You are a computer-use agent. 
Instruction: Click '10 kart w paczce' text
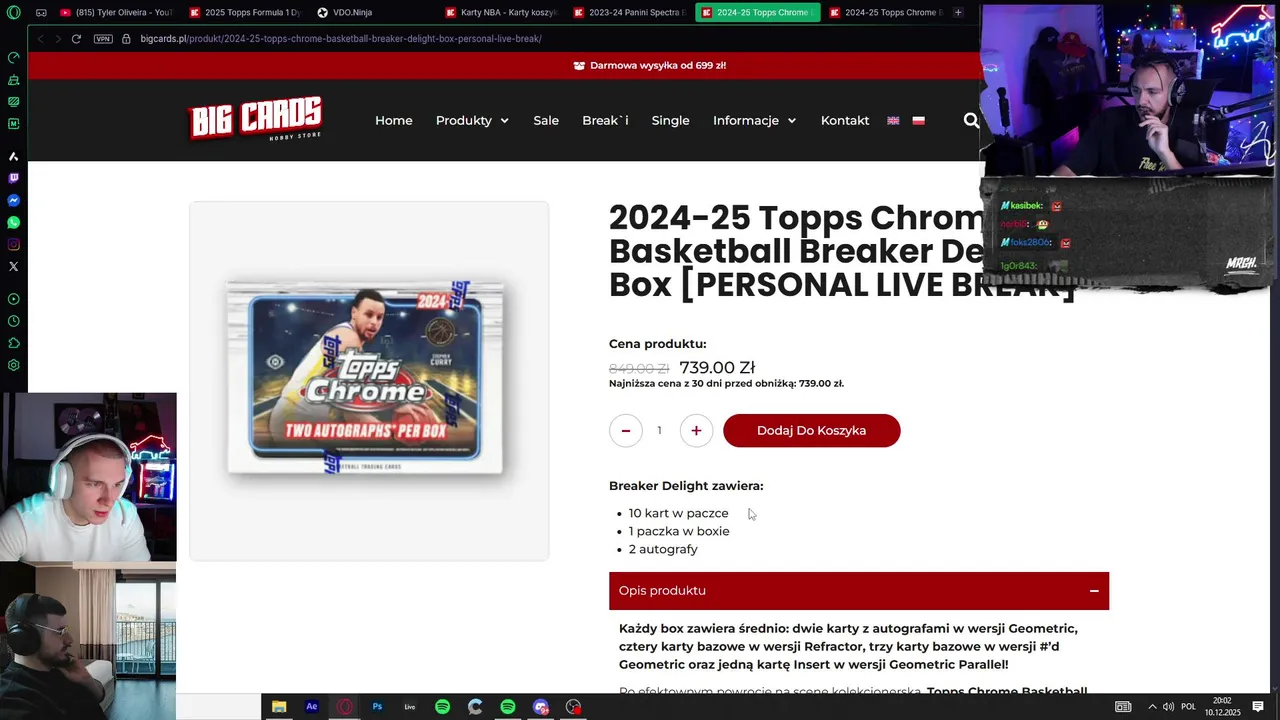tap(678, 513)
